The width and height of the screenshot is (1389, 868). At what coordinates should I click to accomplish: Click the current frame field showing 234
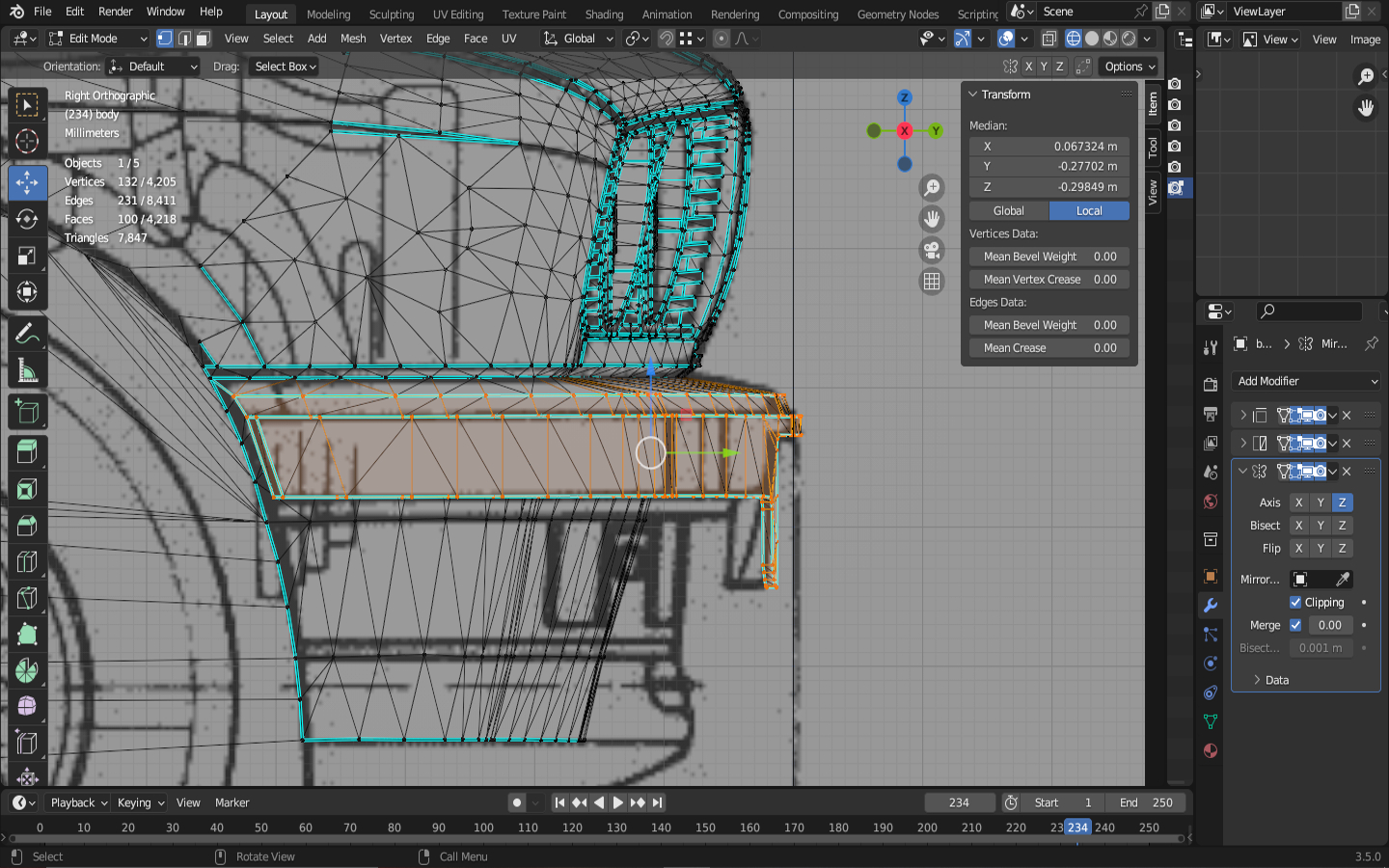pyautogui.click(x=959, y=802)
